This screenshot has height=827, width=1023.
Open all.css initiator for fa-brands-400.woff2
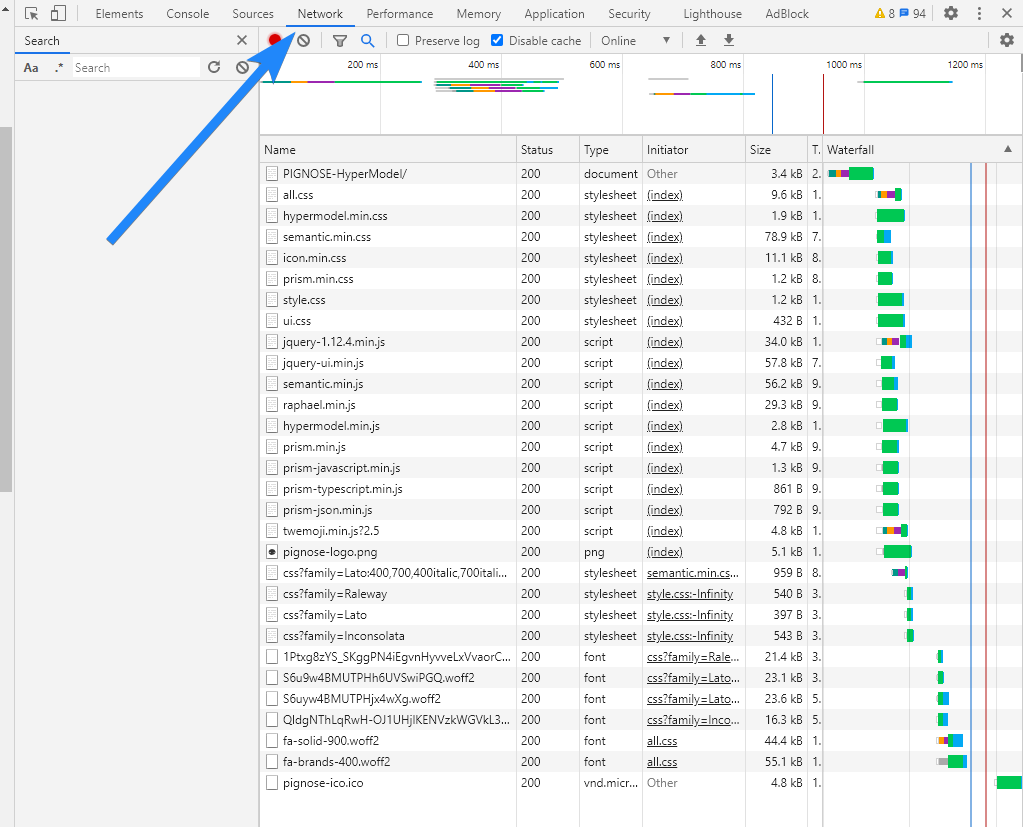[x=662, y=762]
